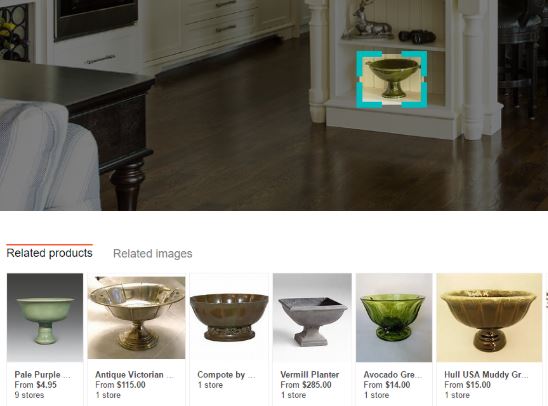
Task: Click the 9 stores label
Action: (x=29, y=395)
